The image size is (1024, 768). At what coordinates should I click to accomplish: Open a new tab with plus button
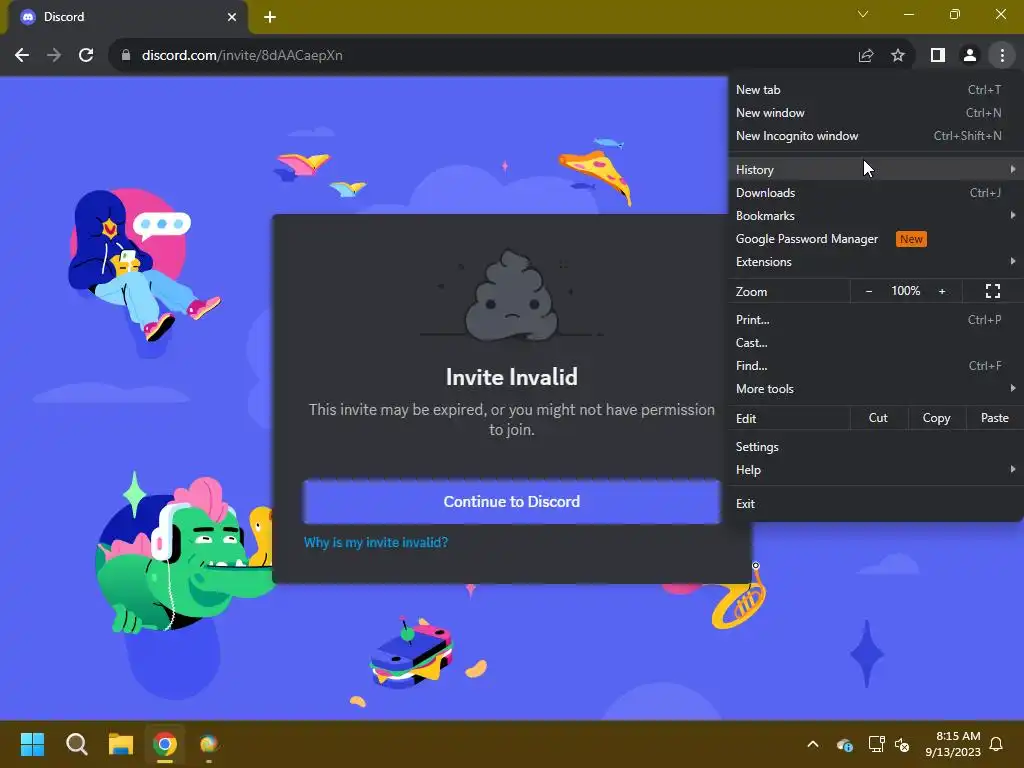[270, 17]
